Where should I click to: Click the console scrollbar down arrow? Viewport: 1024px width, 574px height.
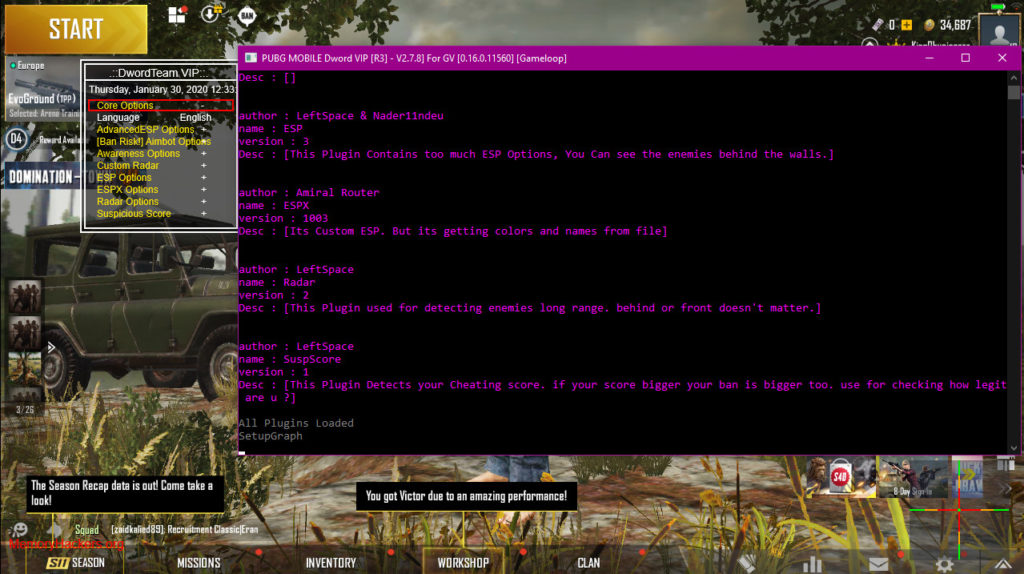(1014, 448)
